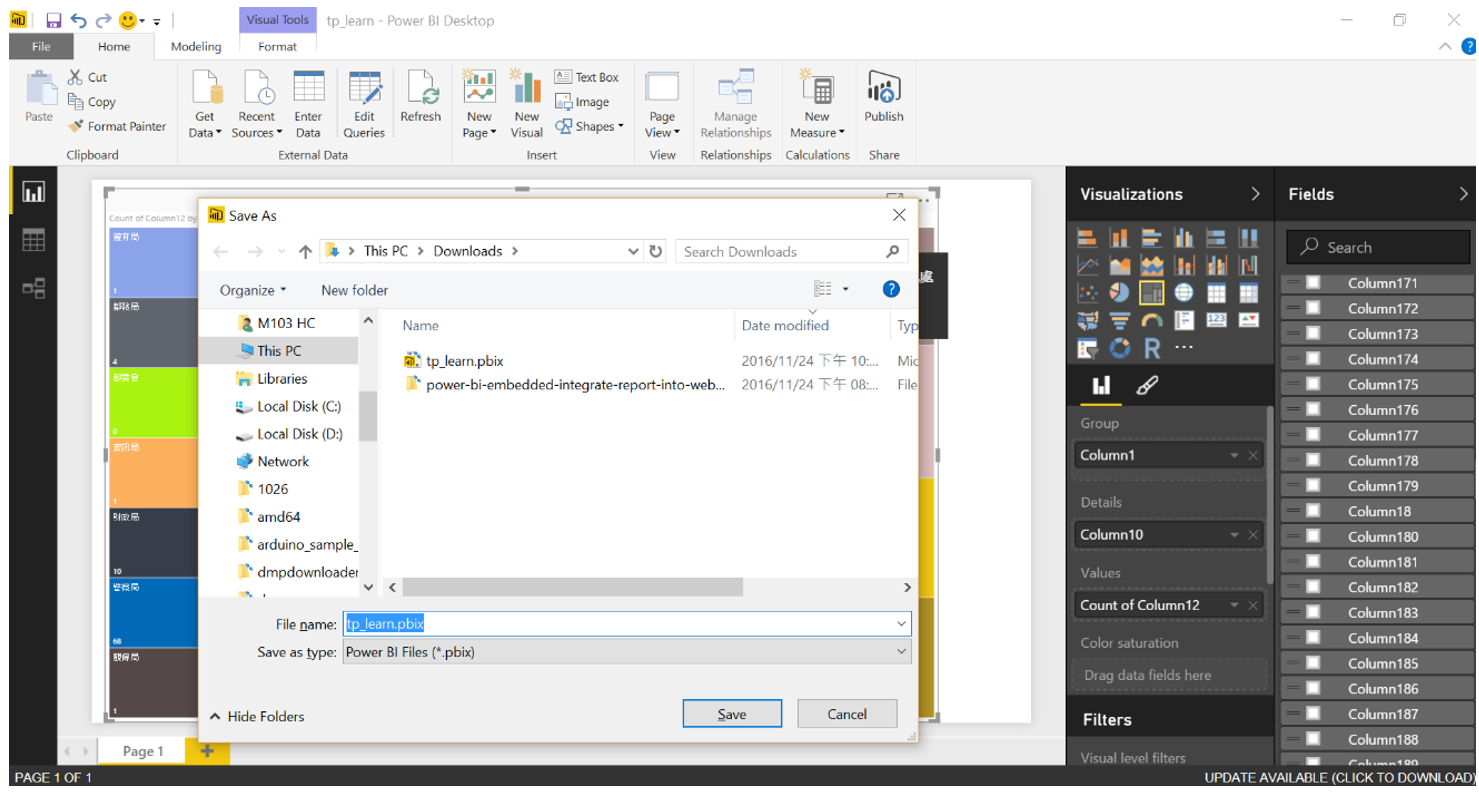Select the Treemap visualization icon
This screenshot has height=808, width=1479.
pyautogui.click(x=1151, y=293)
